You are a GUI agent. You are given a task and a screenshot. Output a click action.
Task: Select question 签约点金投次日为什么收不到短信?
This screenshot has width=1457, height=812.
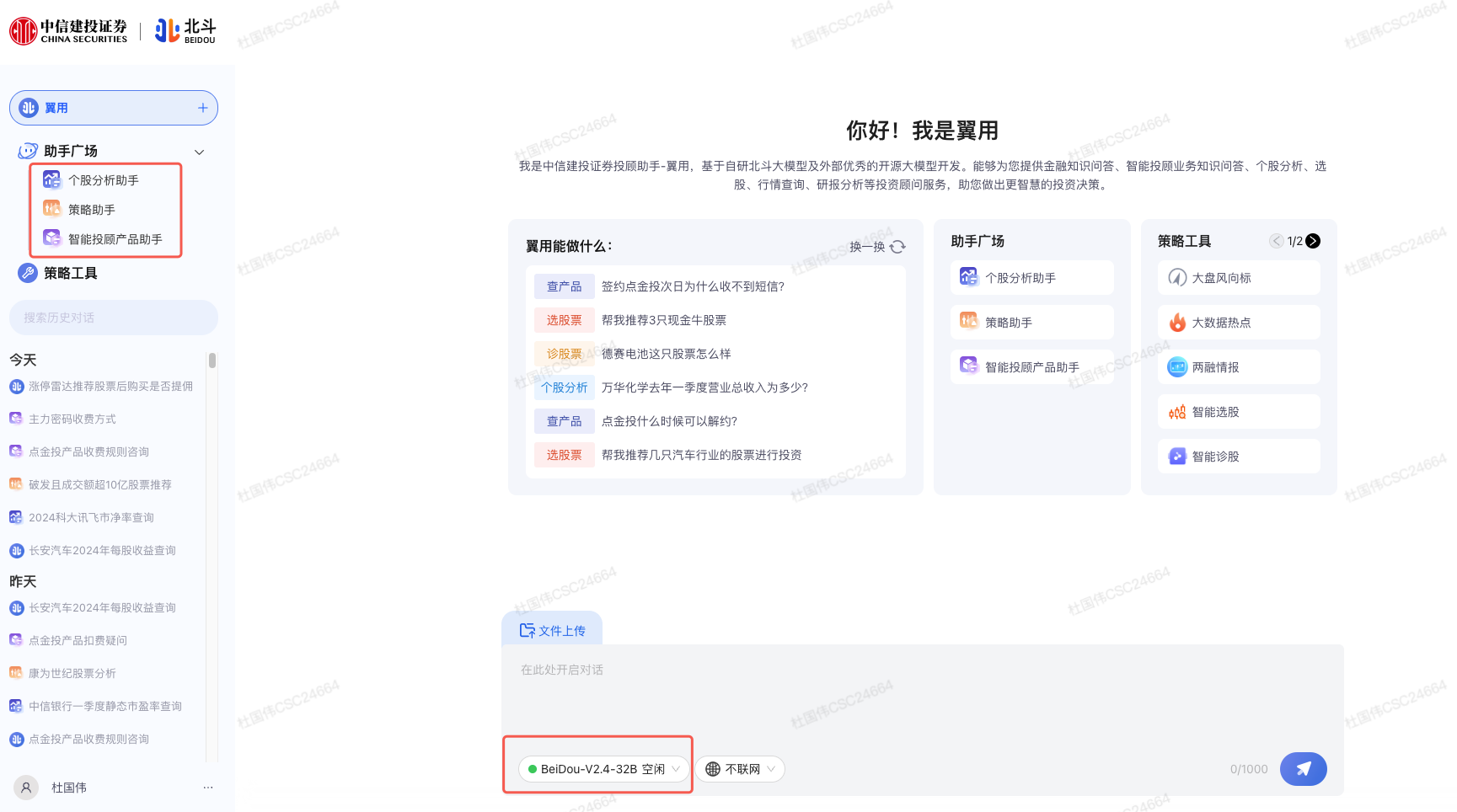pyautogui.click(x=693, y=286)
